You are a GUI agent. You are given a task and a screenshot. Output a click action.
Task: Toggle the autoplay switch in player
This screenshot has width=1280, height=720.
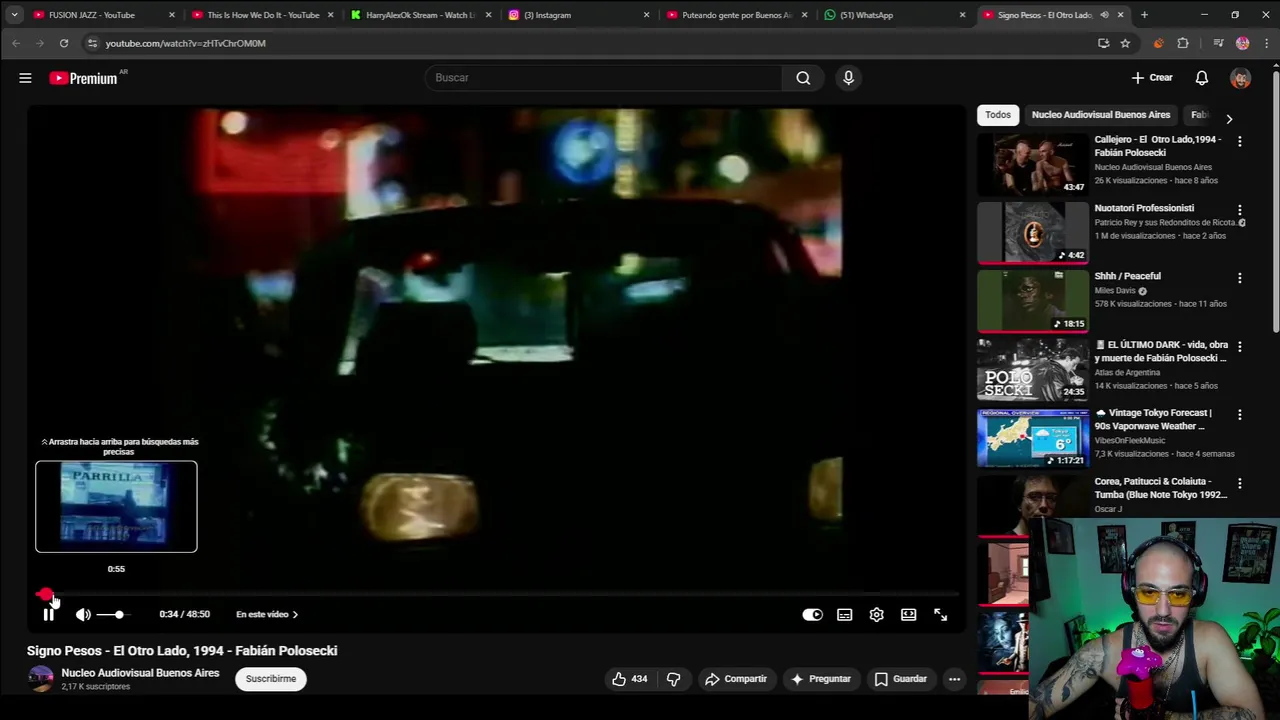[812, 614]
